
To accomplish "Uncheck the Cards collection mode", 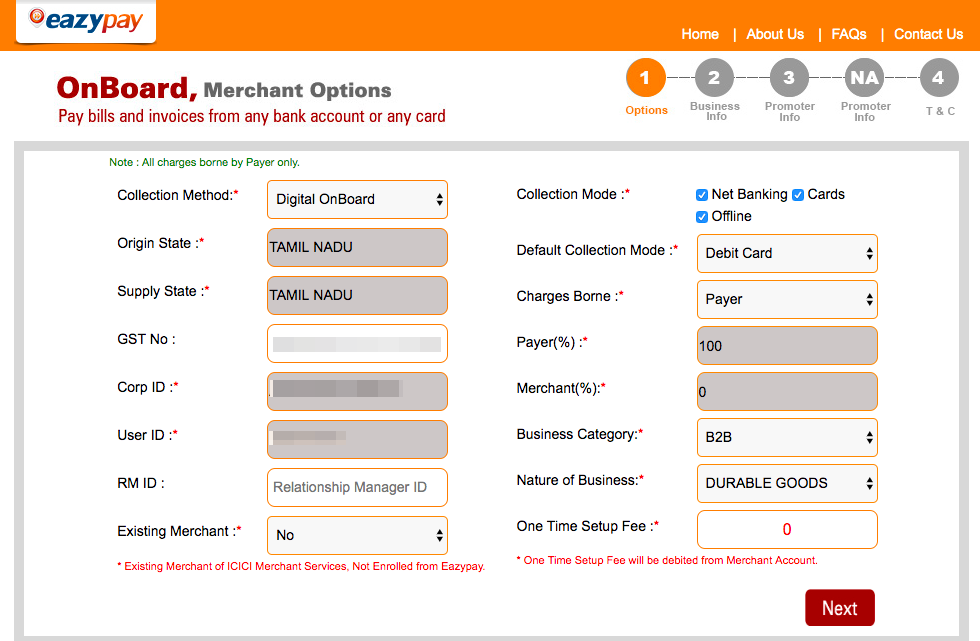I will tap(797, 194).
